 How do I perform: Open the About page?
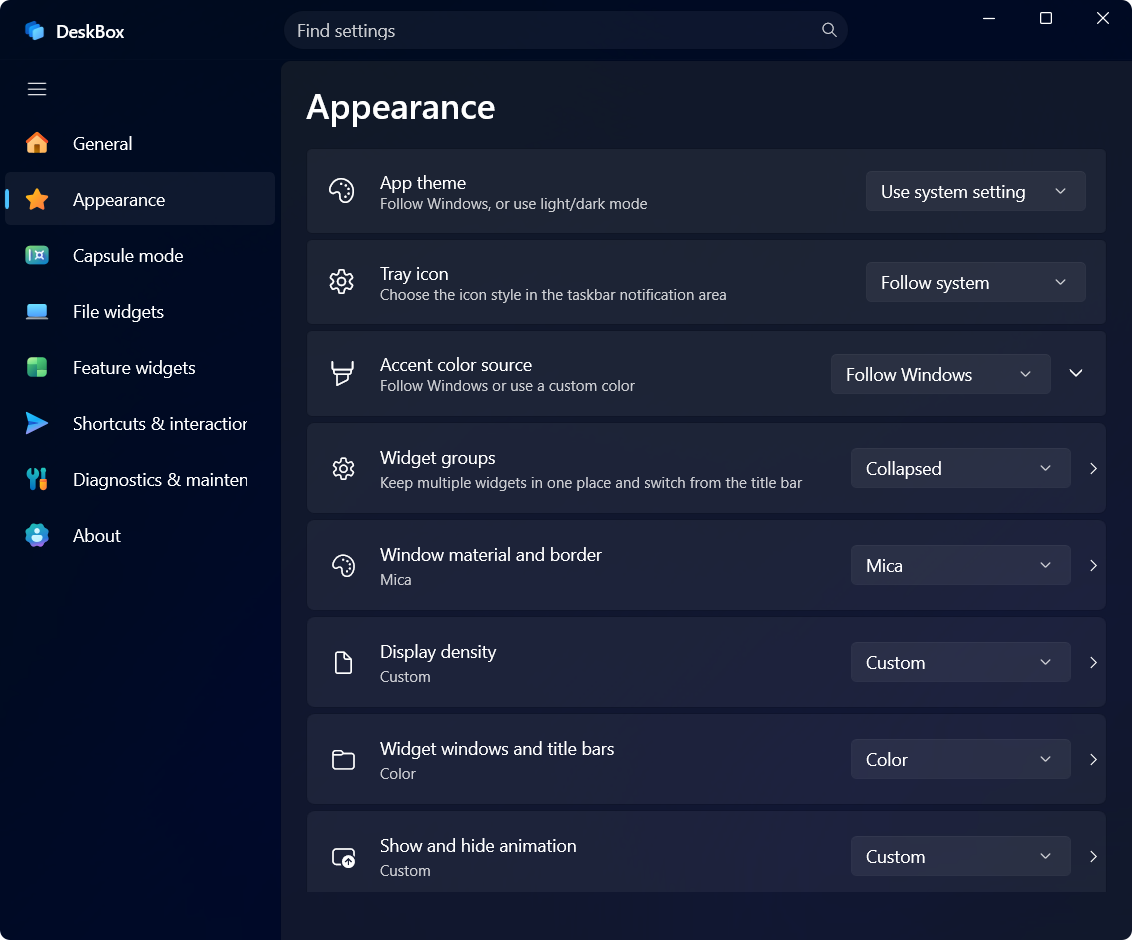[x=140, y=535]
